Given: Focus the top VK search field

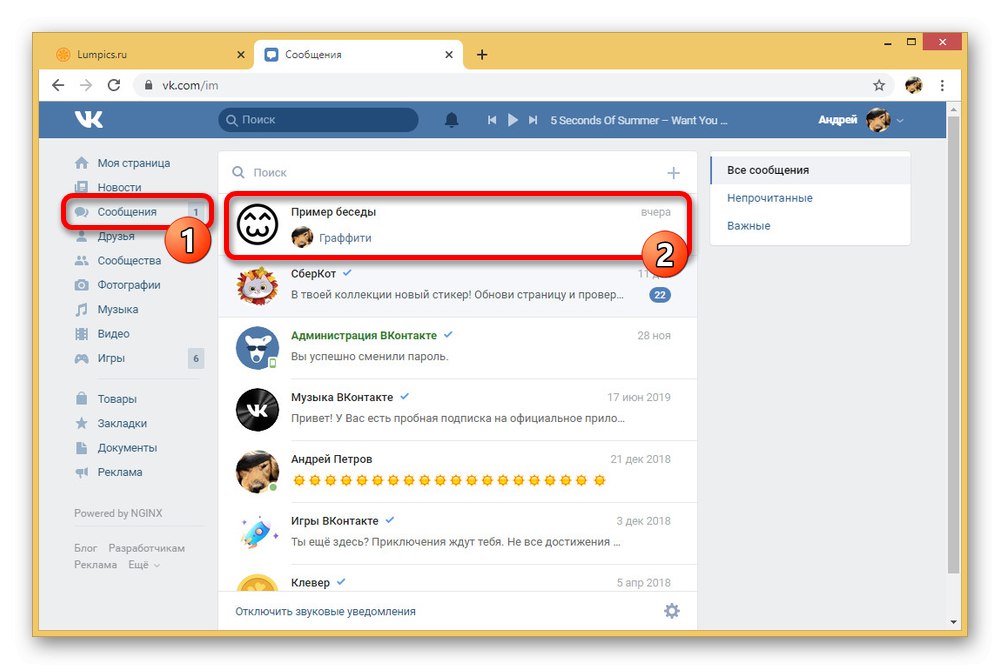Looking at the screenshot, I should [x=318, y=120].
